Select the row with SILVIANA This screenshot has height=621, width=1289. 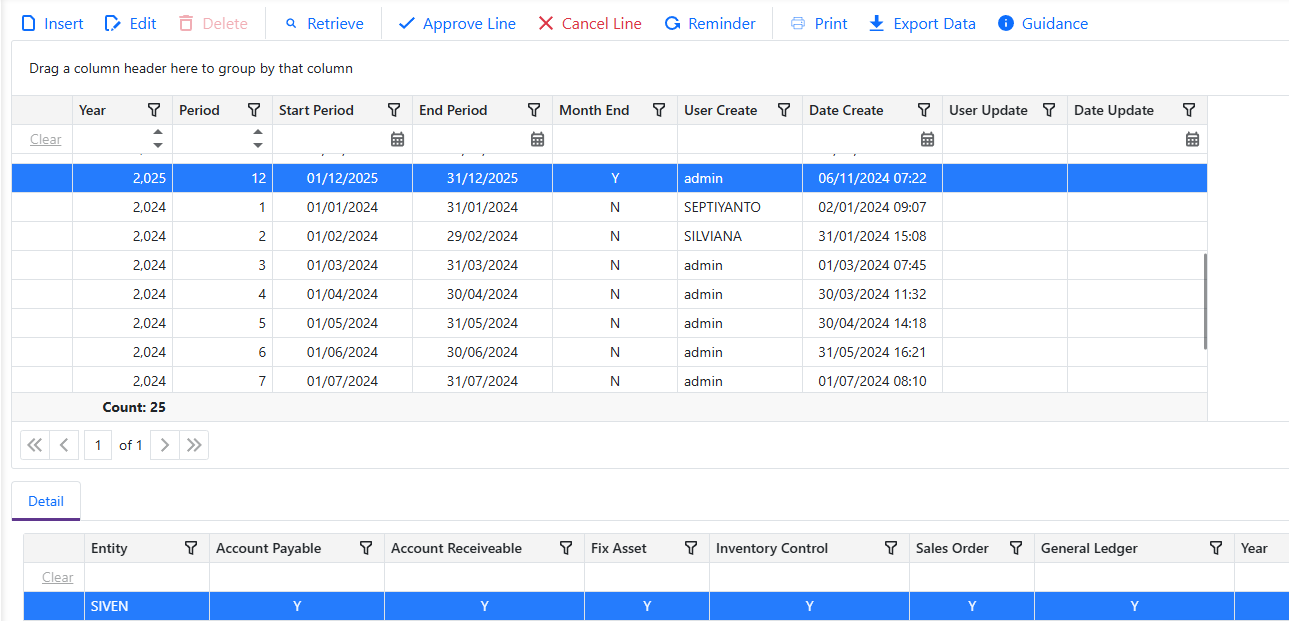point(609,236)
